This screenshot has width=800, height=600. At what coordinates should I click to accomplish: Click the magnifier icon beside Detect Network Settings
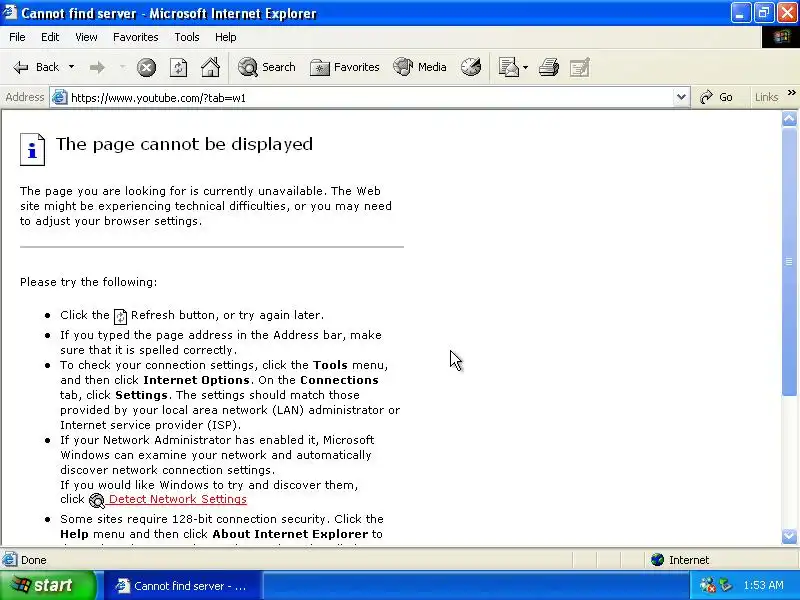click(x=96, y=500)
